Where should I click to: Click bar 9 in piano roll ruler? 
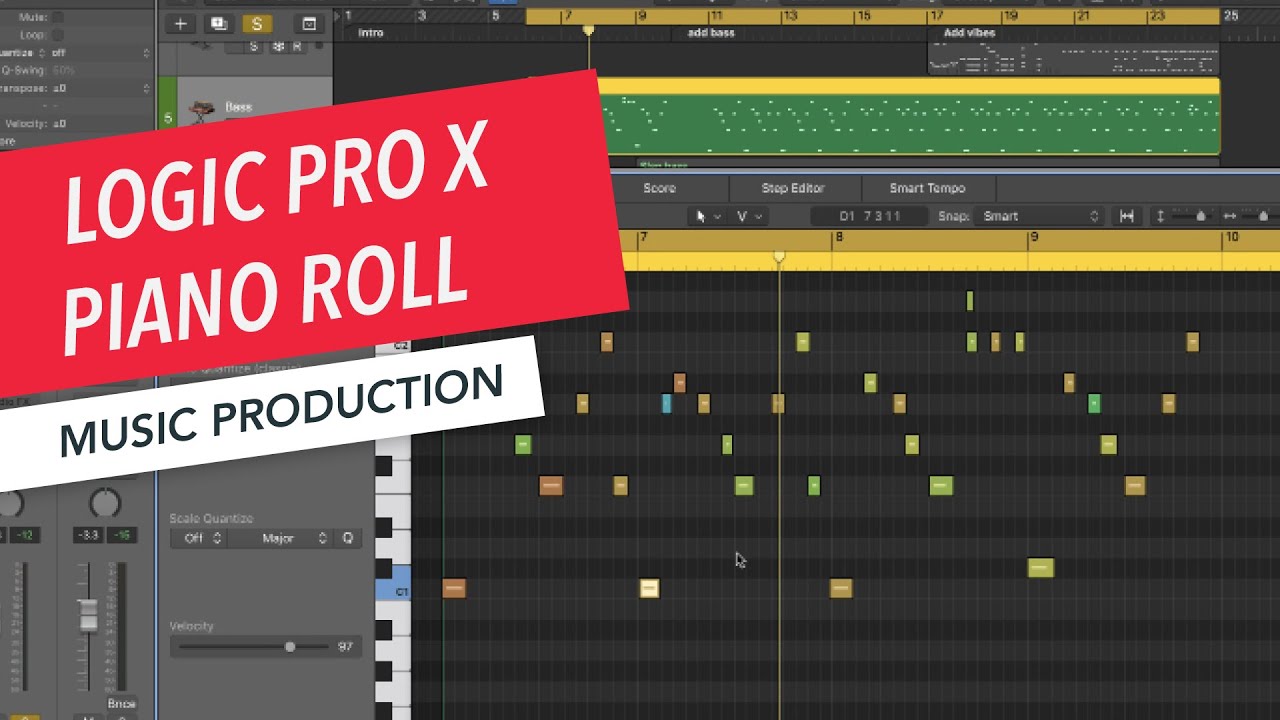coord(1035,238)
